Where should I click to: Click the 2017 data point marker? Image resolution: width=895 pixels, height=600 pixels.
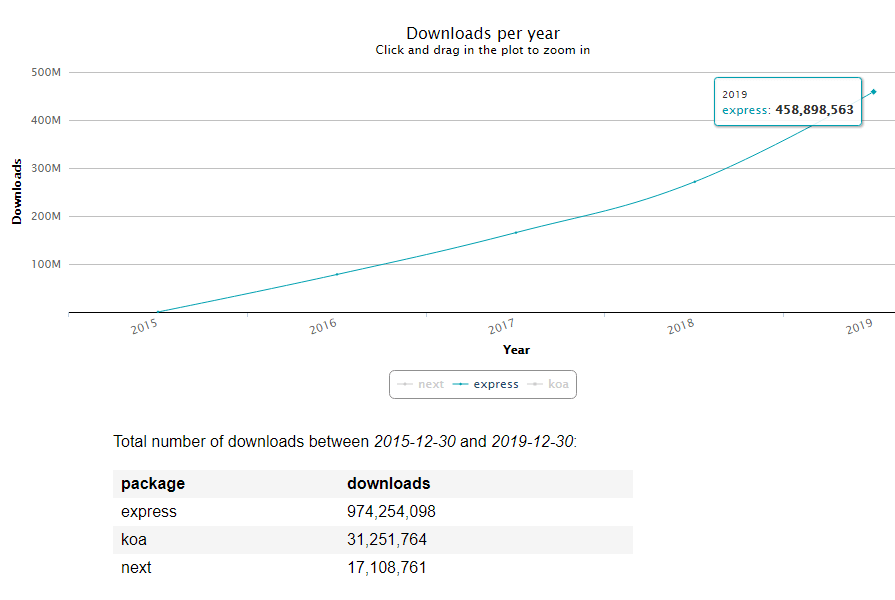516,233
